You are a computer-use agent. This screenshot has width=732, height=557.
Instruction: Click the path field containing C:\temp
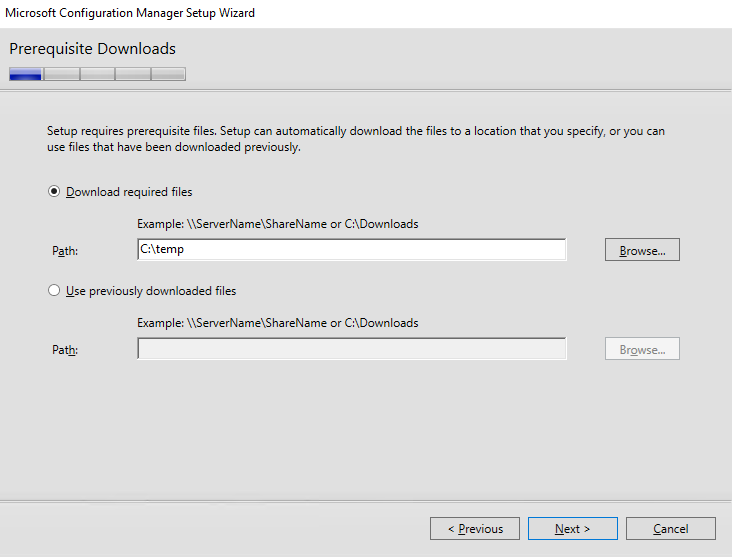351,250
